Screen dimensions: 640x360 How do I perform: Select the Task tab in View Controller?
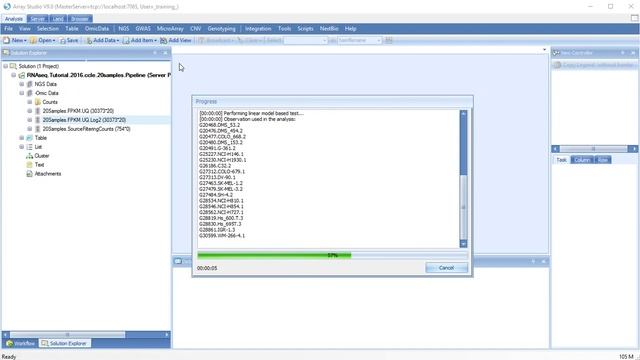point(562,160)
